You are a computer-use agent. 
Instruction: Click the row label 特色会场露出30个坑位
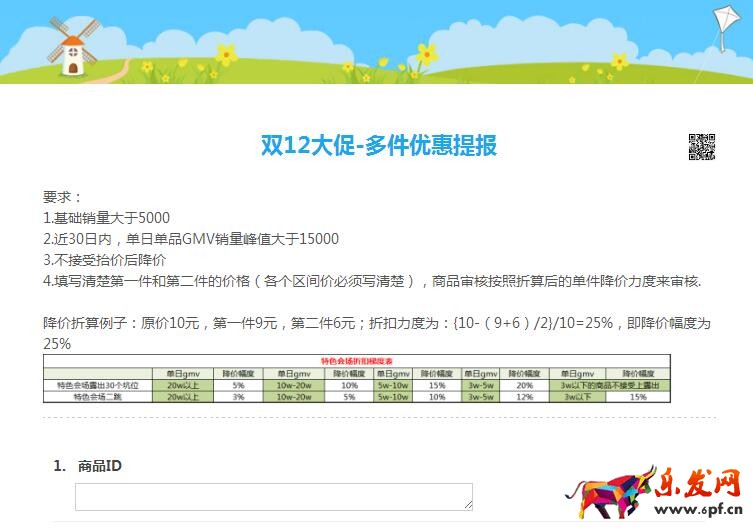[x=98, y=385]
